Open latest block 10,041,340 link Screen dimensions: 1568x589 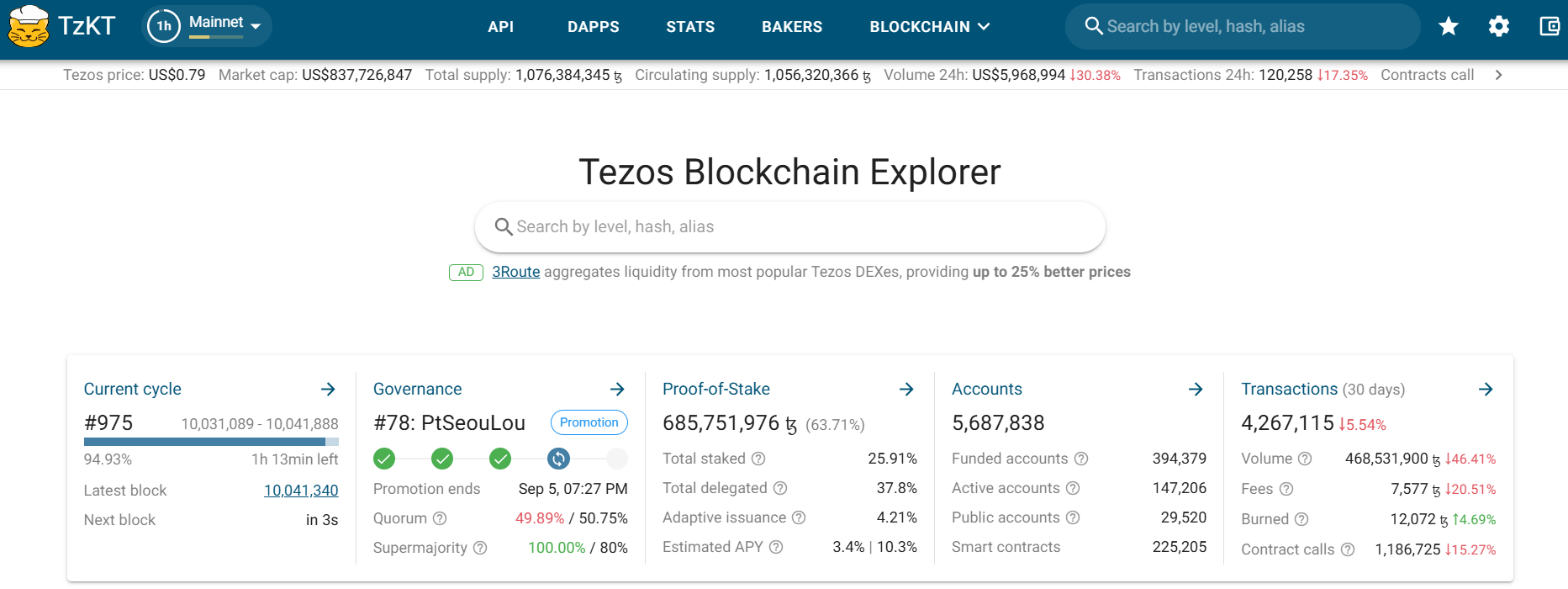301,490
